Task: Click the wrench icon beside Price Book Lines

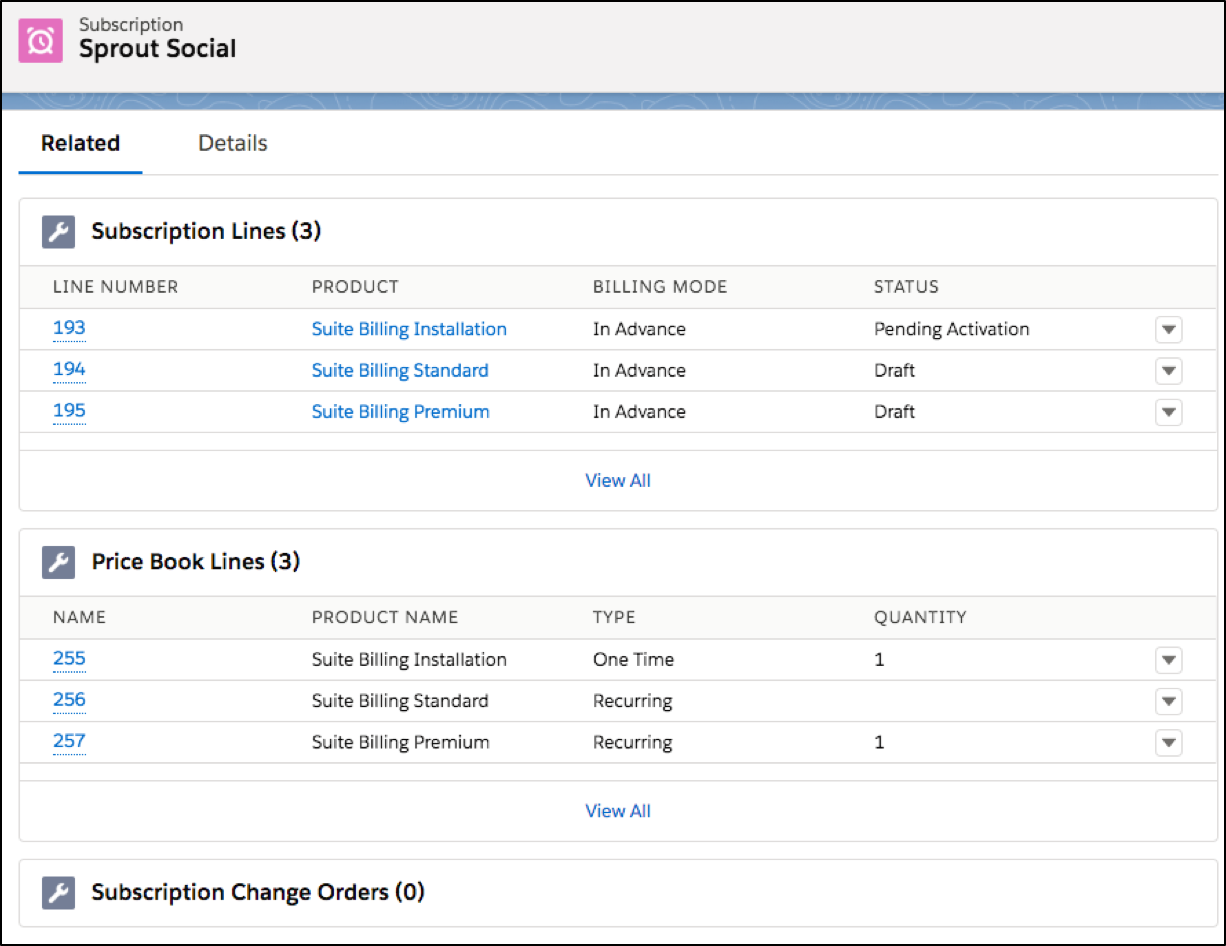Action: (58, 562)
